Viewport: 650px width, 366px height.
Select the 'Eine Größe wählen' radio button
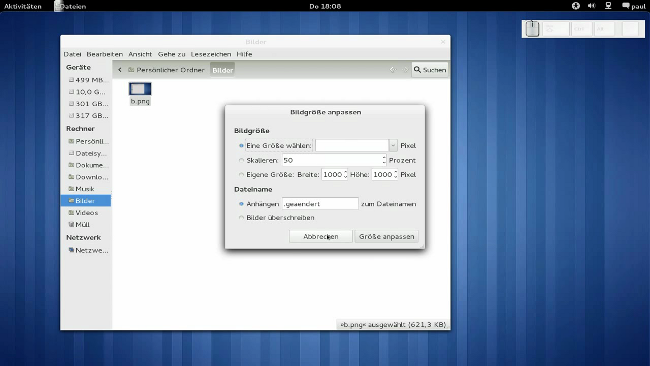pyautogui.click(x=241, y=145)
